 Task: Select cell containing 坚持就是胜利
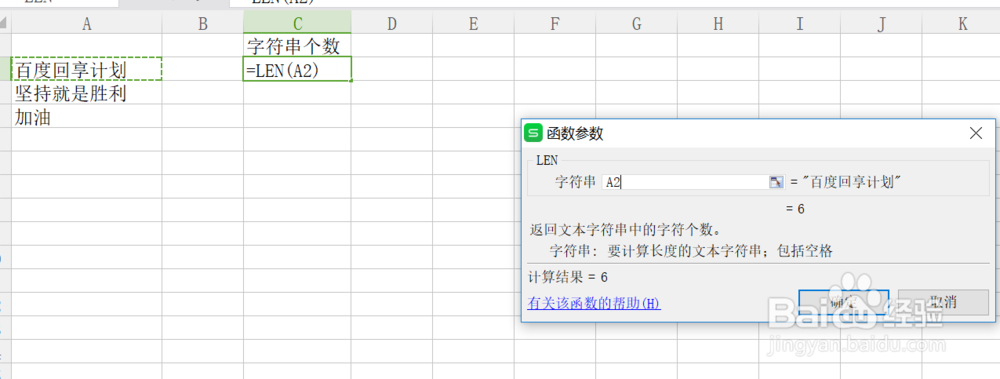click(x=87, y=93)
